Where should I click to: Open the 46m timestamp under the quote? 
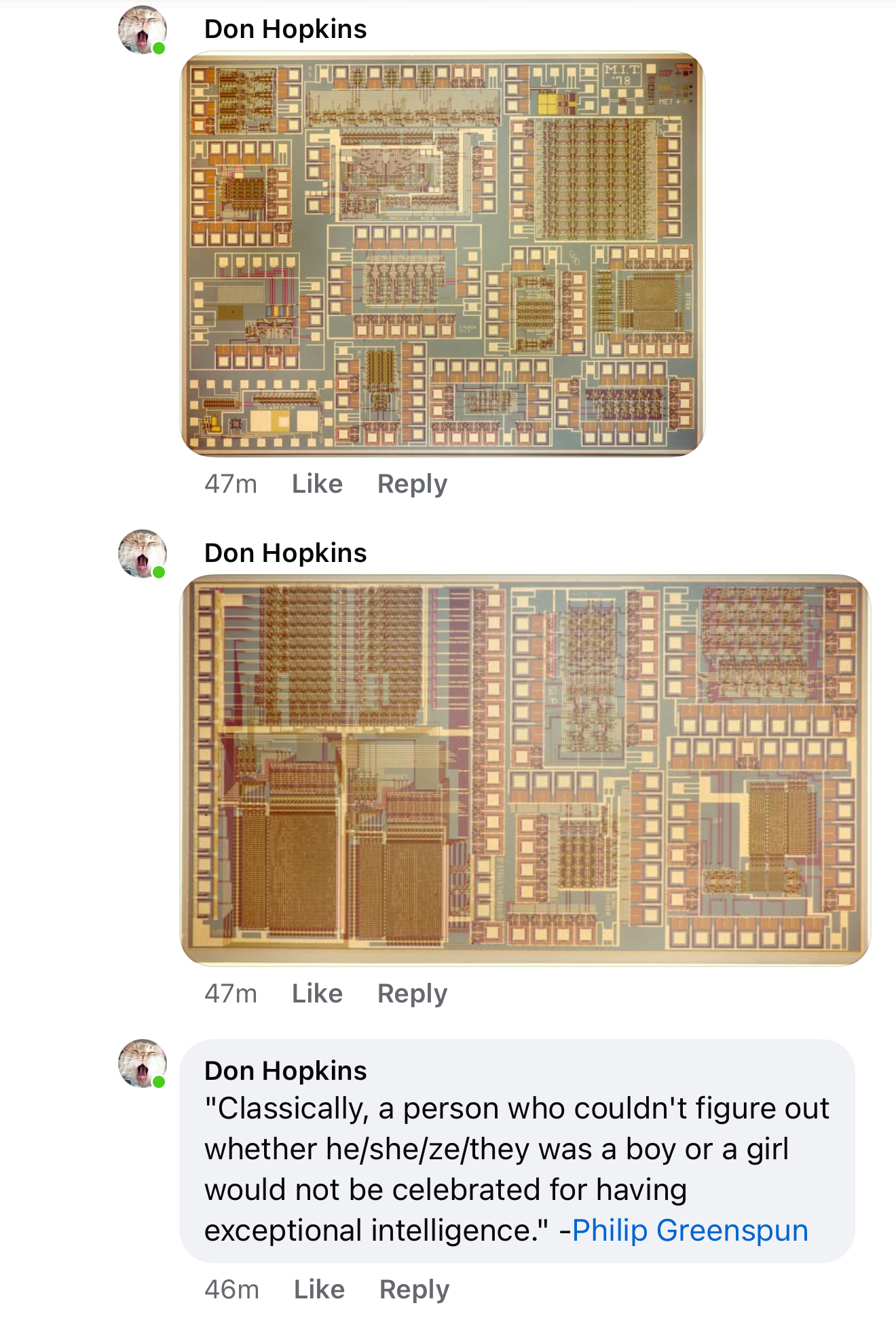232,1290
